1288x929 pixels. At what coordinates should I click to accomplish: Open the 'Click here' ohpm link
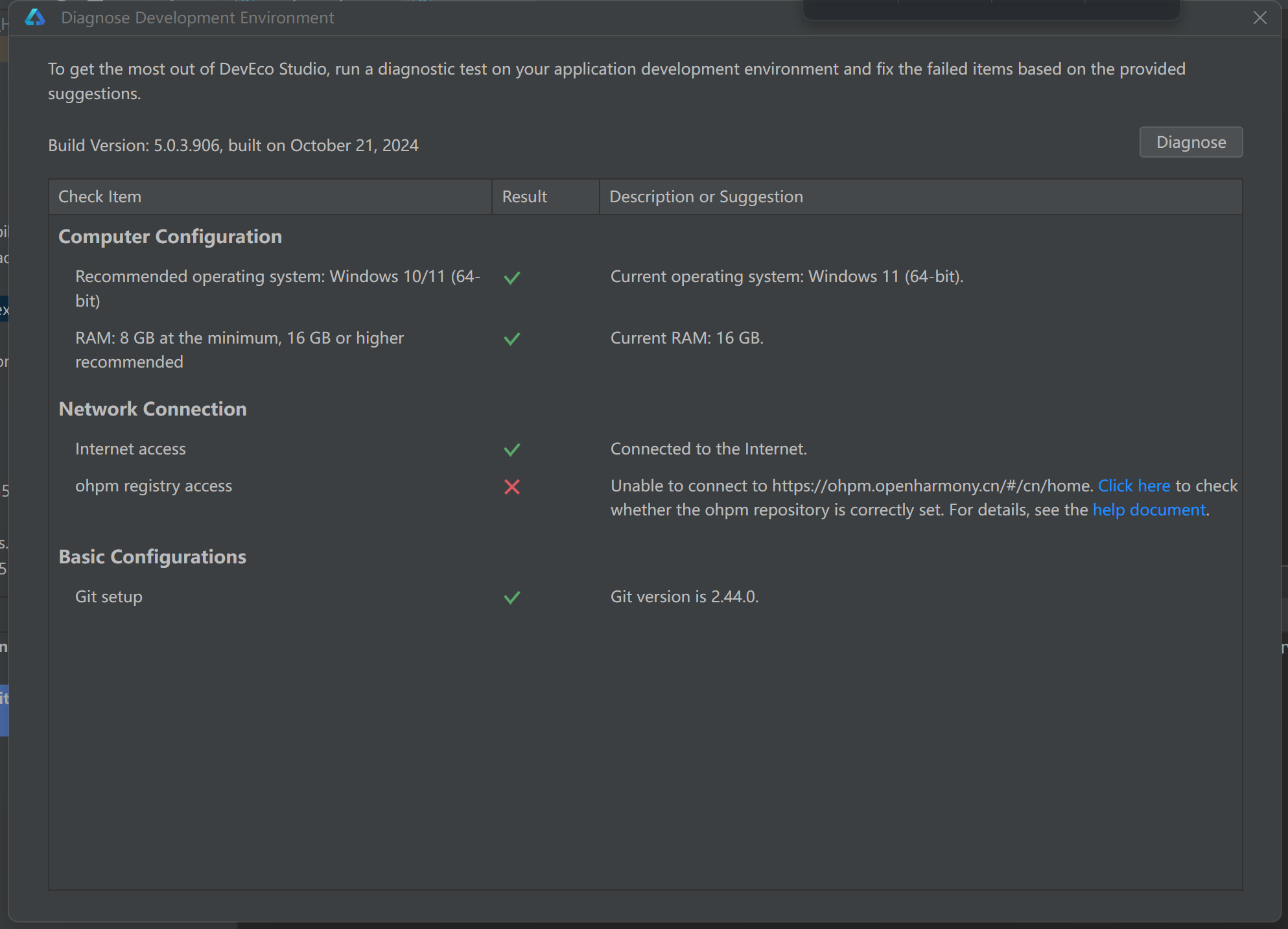pos(1134,486)
